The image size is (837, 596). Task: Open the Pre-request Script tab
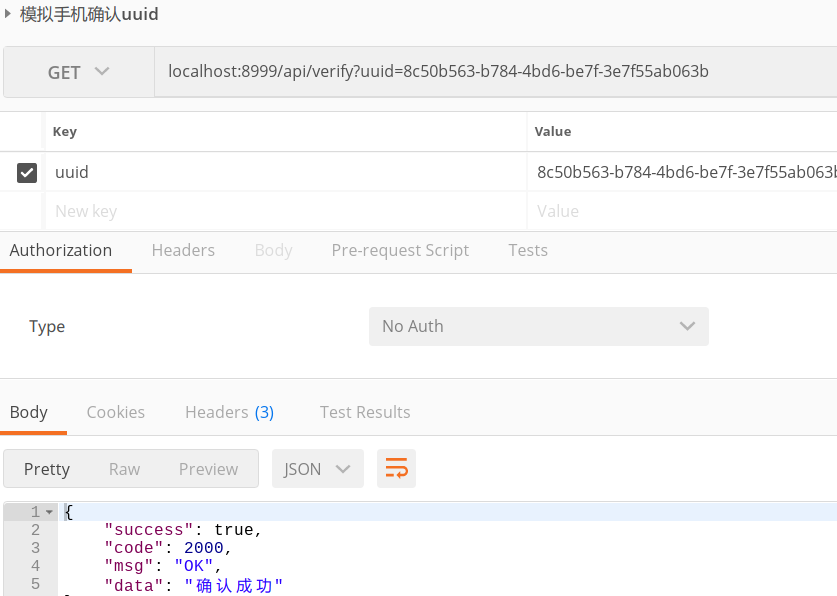pyautogui.click(x=400, y=250)
